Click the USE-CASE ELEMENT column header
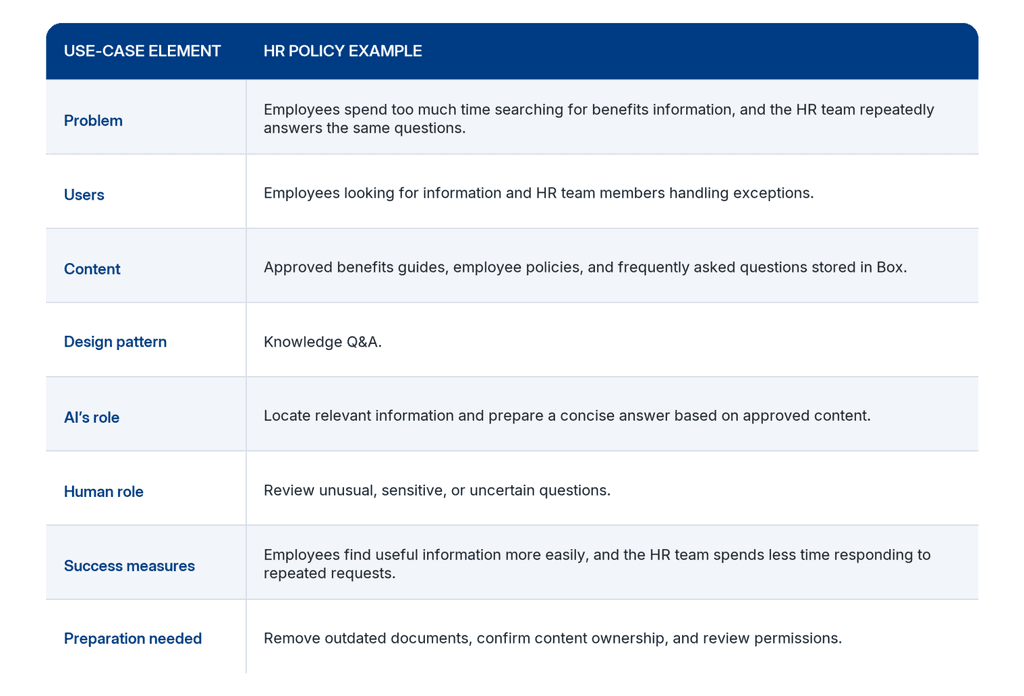1024x696 pixels. [142, 51]
